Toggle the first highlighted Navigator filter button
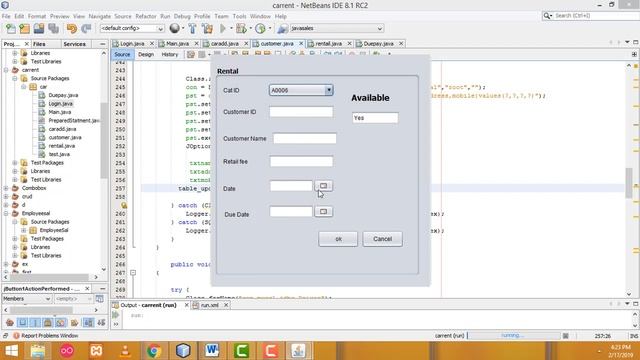Viewport: 640px width, 360px height. tap(22, 322)
